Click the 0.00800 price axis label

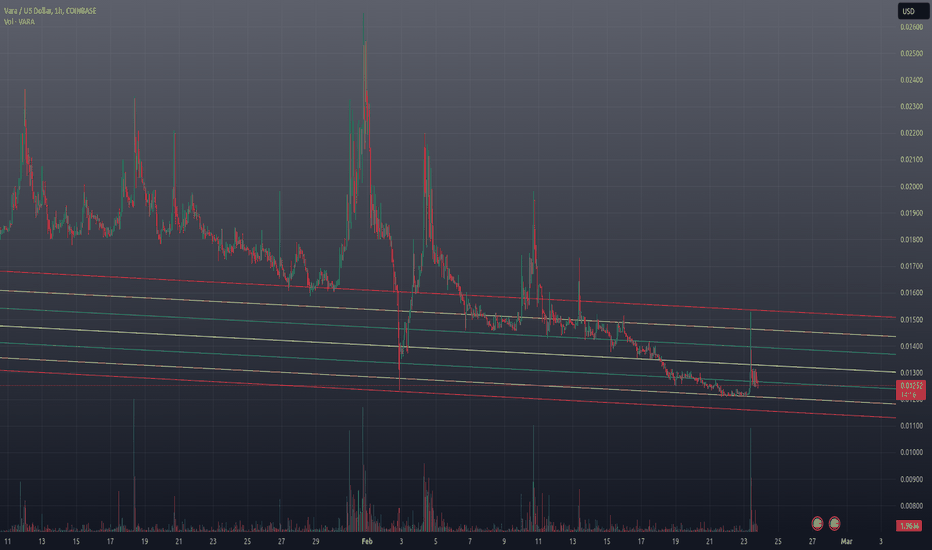(911, 506)
